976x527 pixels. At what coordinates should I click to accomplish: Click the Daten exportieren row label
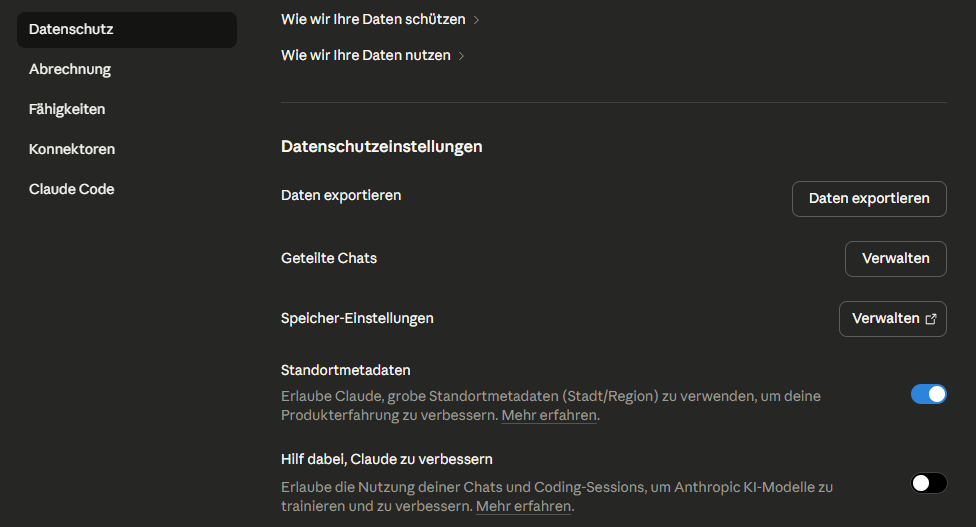(x=341, y=195)
